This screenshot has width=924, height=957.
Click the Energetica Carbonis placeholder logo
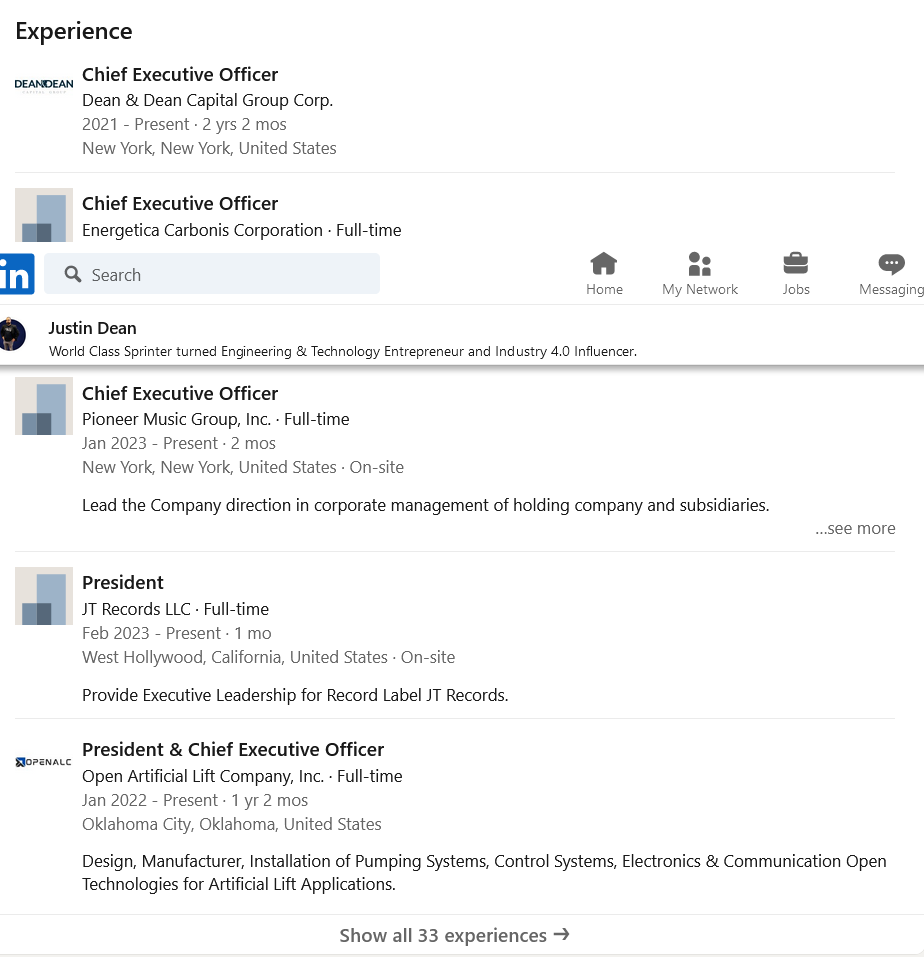(44, 215)
